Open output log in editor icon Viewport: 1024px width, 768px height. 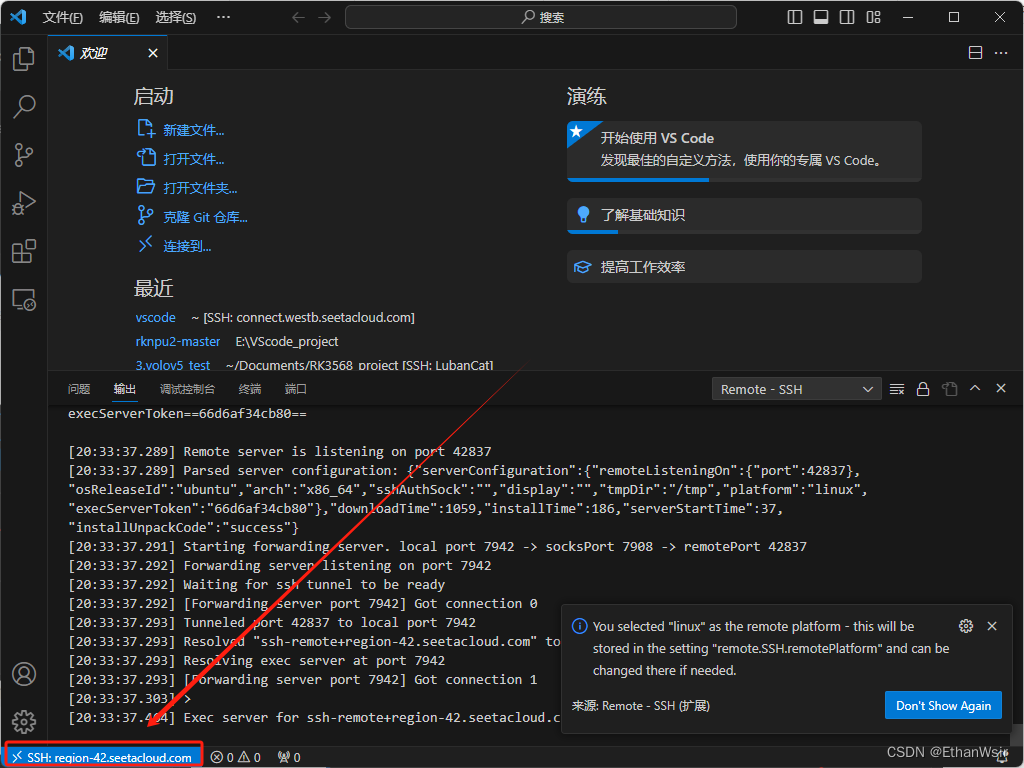(950, 389)
